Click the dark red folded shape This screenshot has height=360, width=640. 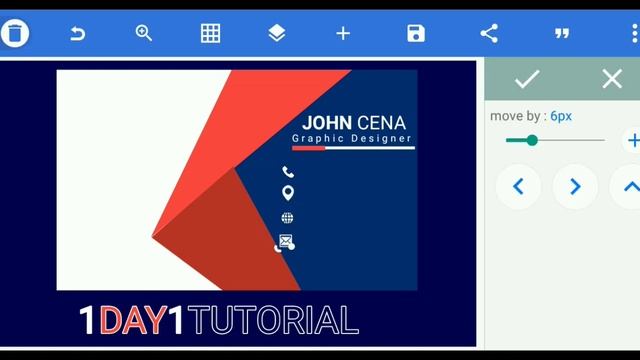click(x=229, y=237)
